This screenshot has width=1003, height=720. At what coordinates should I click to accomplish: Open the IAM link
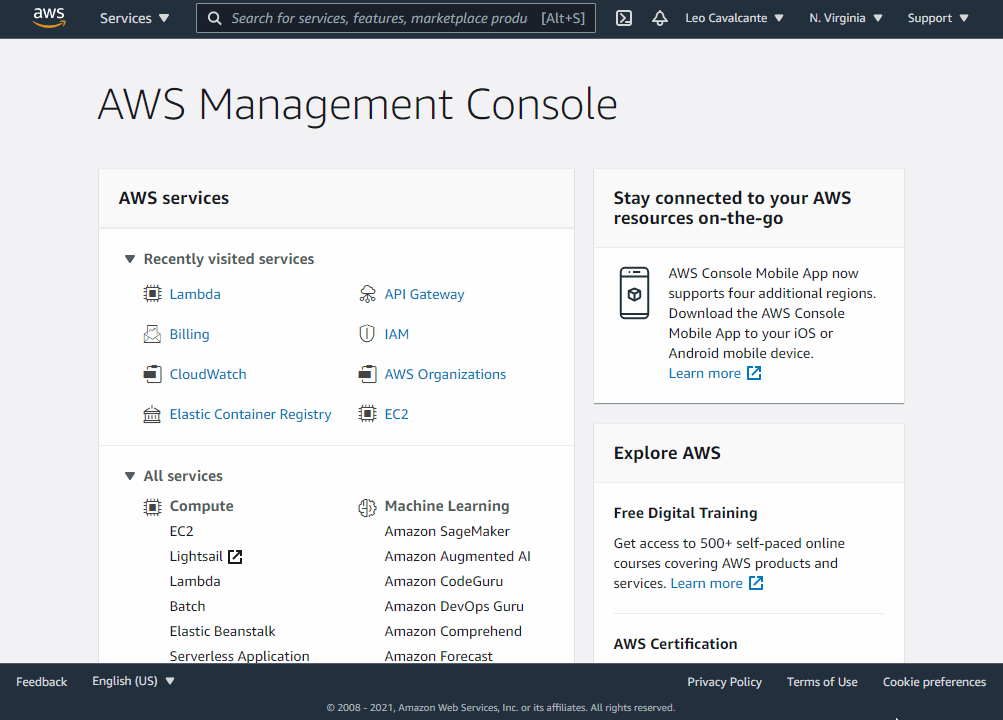tap(397, 334)
